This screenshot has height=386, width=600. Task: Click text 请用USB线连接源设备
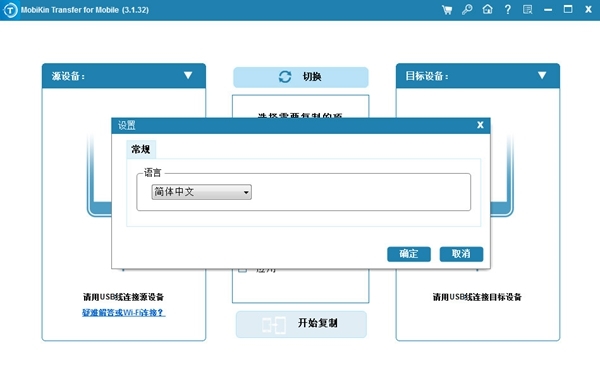pos(124,297)
